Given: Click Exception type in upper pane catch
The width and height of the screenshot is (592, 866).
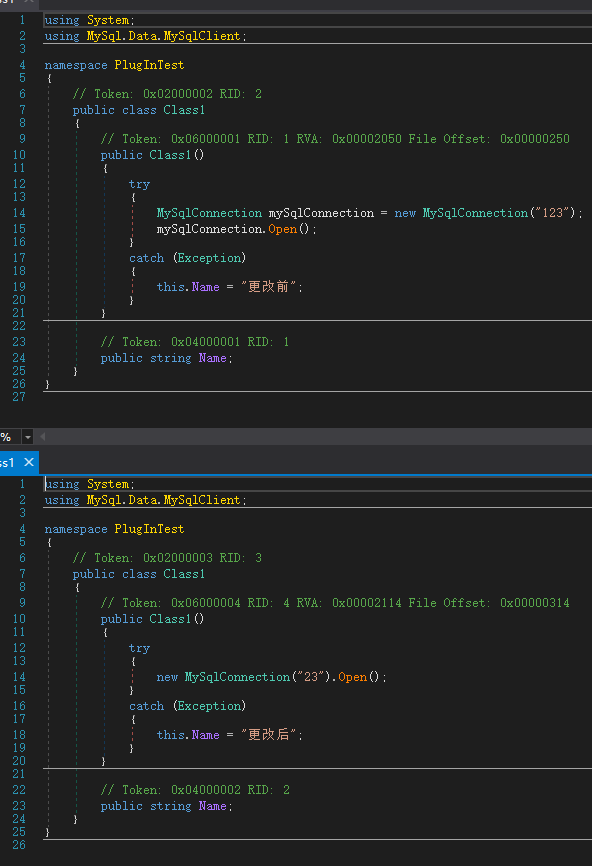Looking at the screenshot, I should (209, 258).
